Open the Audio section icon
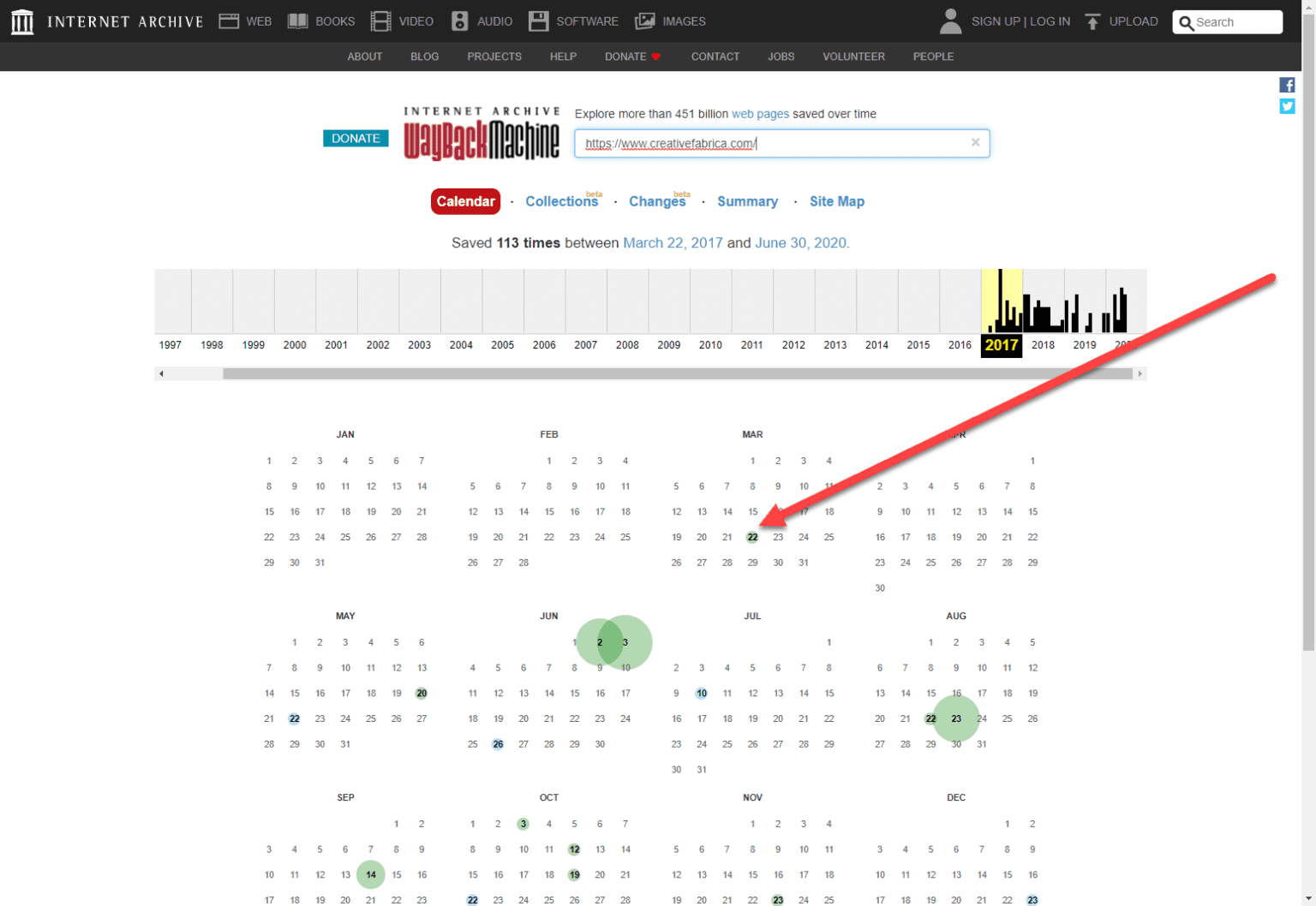 pos(460,21)
